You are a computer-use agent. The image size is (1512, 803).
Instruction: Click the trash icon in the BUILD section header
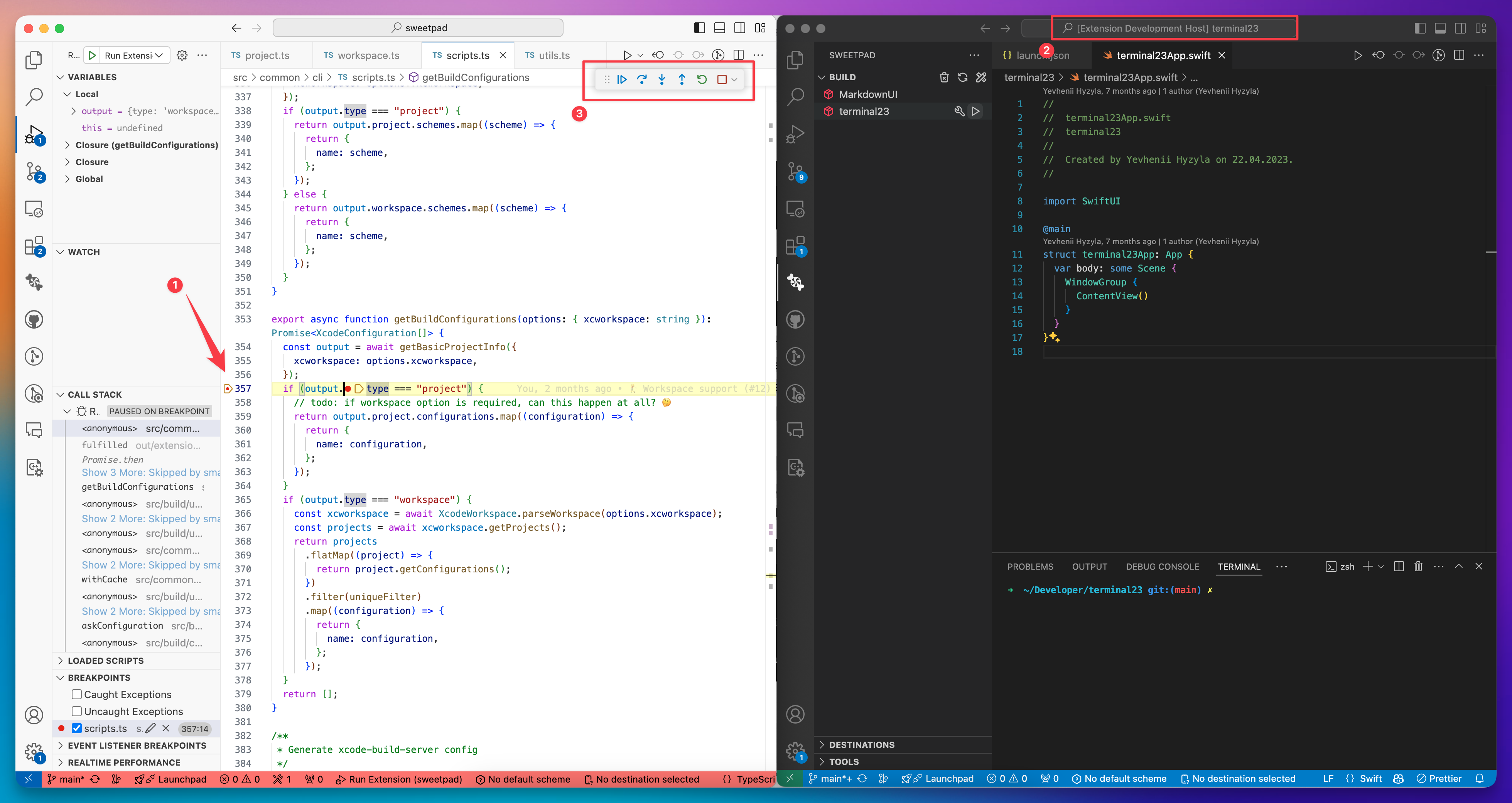pos(944,78)
